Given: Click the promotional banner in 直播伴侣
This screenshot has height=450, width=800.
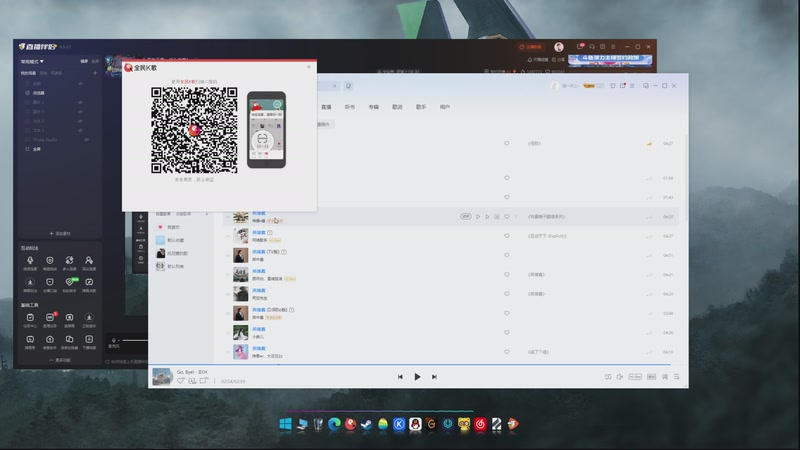Looking at the screenshot, I should point(610,60).
